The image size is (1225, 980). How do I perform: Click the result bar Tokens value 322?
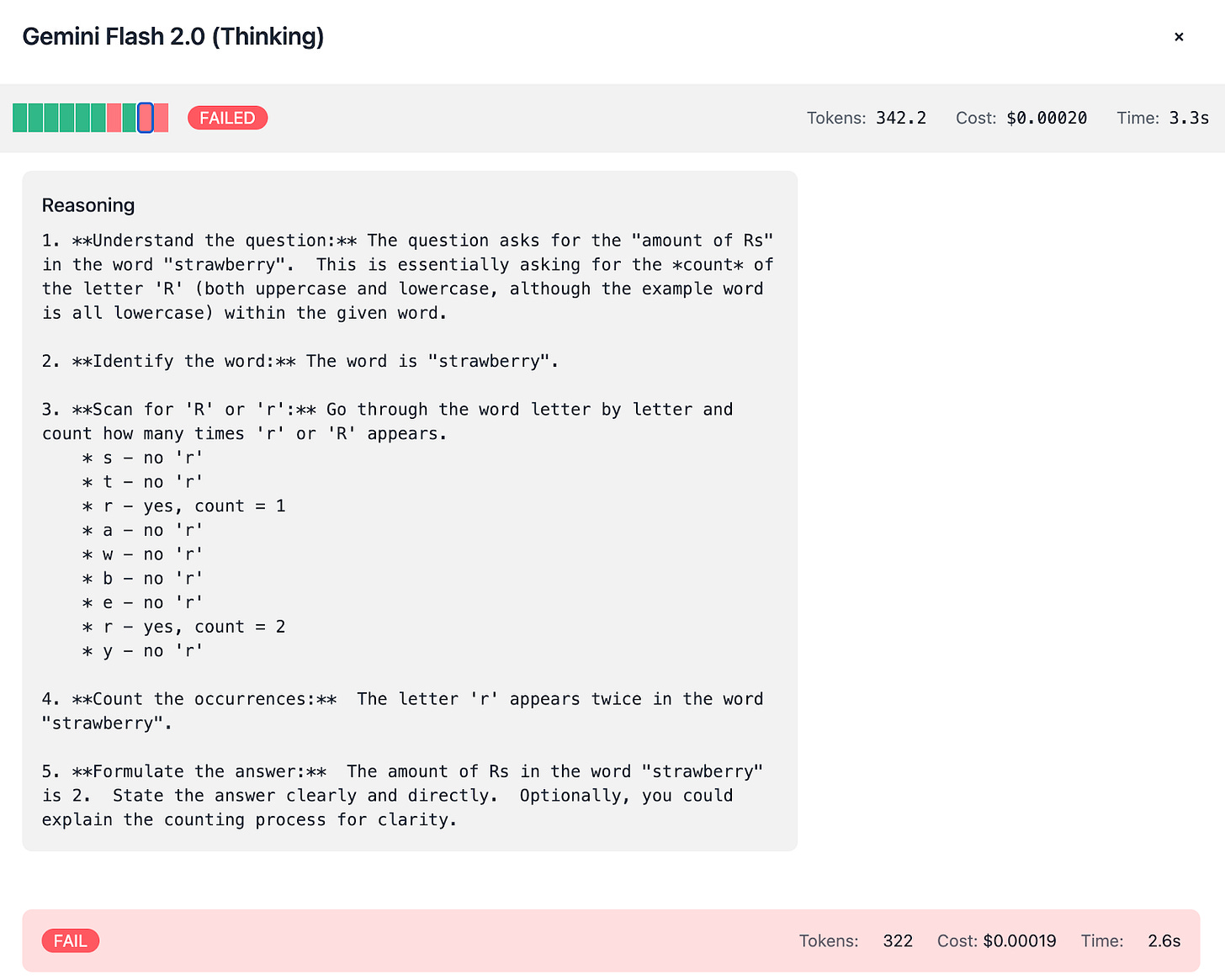[x=898, y=940]
